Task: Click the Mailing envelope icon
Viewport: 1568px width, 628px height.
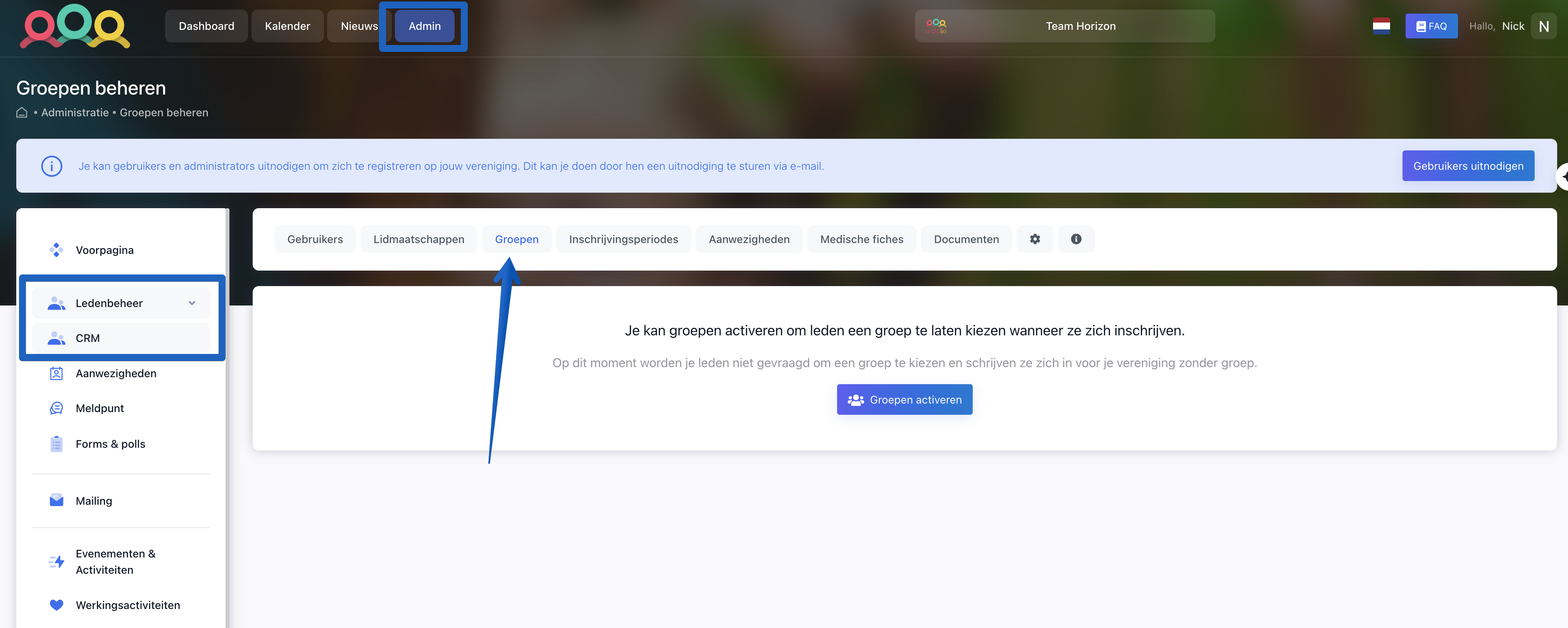Action: coord(56,501)
